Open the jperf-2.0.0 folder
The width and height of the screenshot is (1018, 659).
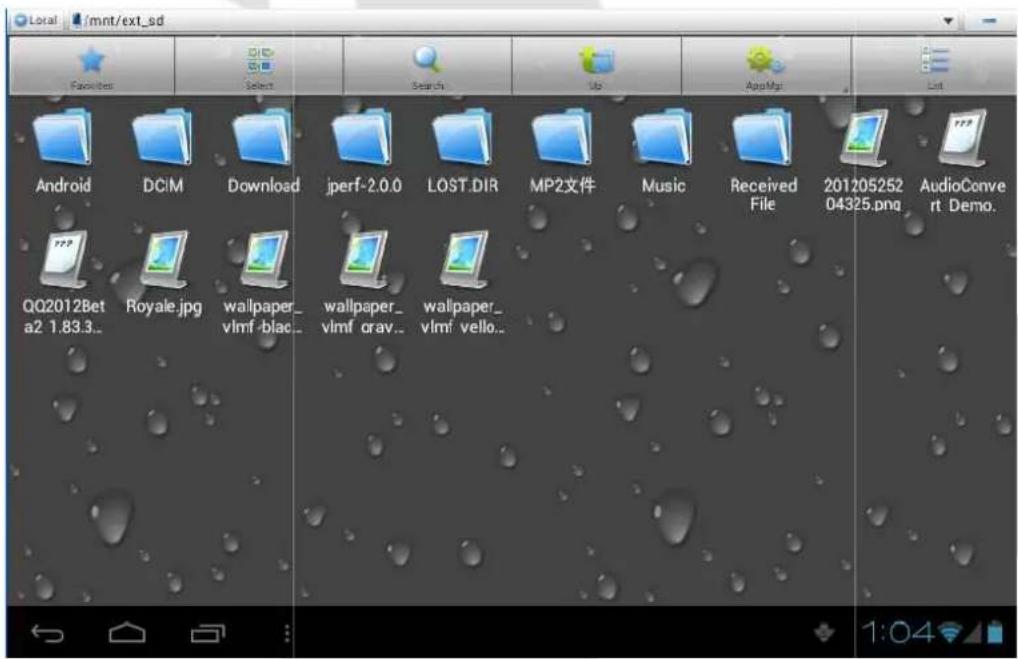click(364, 151)
